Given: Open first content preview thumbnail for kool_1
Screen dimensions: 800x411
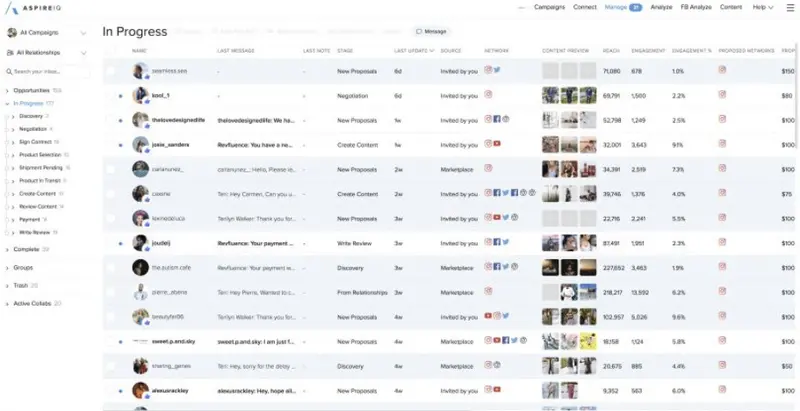Looking at the screenshot, I should 549,95.
